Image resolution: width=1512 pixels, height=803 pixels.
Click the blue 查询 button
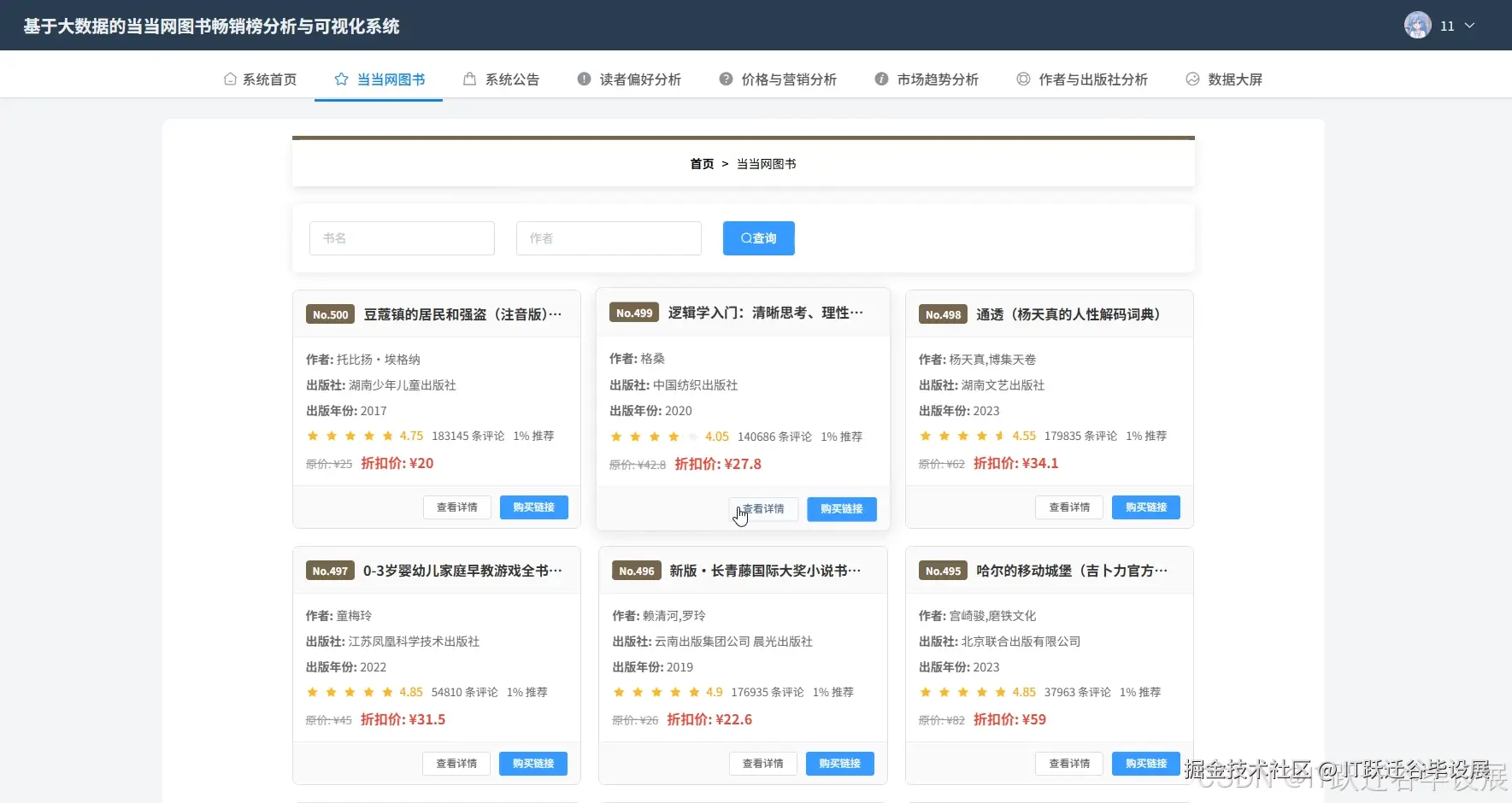[x=759, y=238]
